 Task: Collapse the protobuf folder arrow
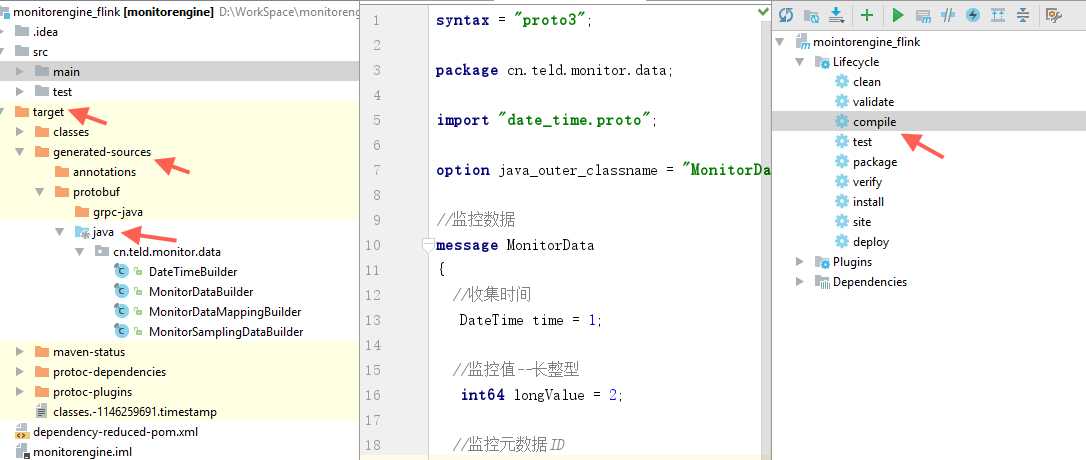[39, 192]
